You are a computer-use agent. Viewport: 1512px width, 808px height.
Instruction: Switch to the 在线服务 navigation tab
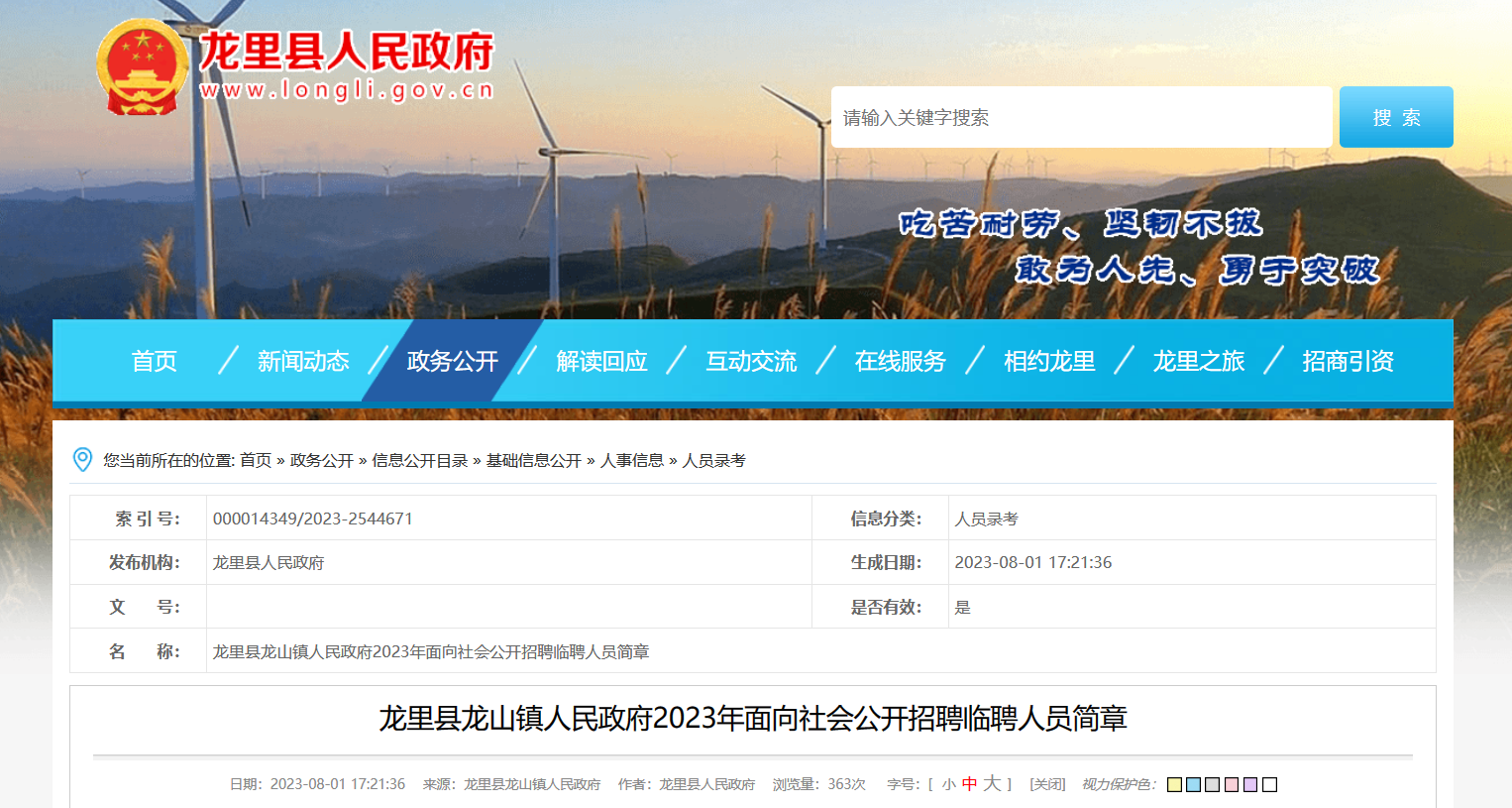click(x=901, y=361)
